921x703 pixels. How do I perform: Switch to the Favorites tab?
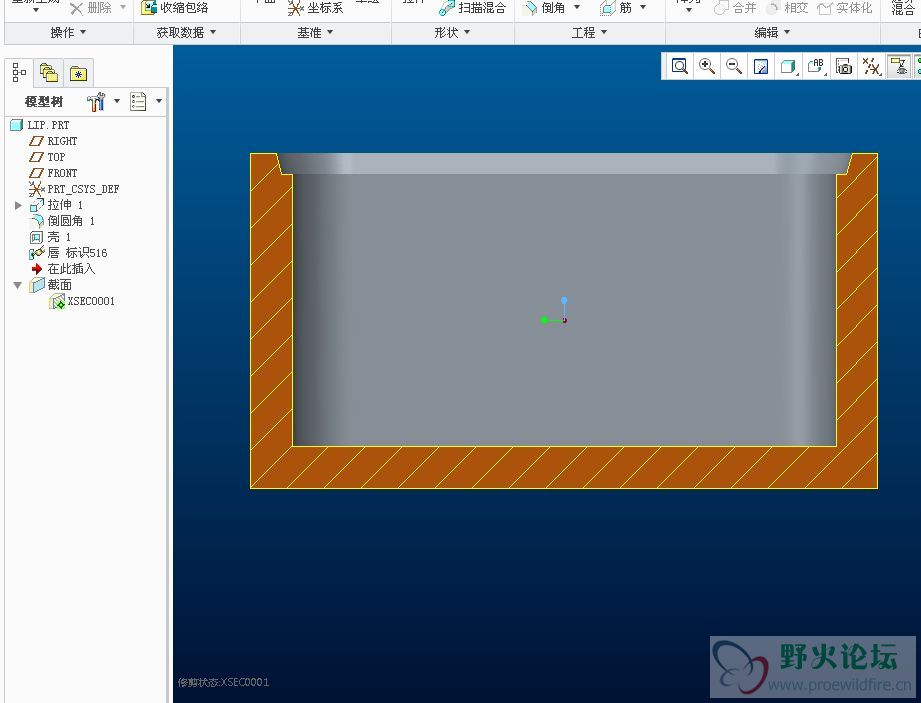coord(78,73)
